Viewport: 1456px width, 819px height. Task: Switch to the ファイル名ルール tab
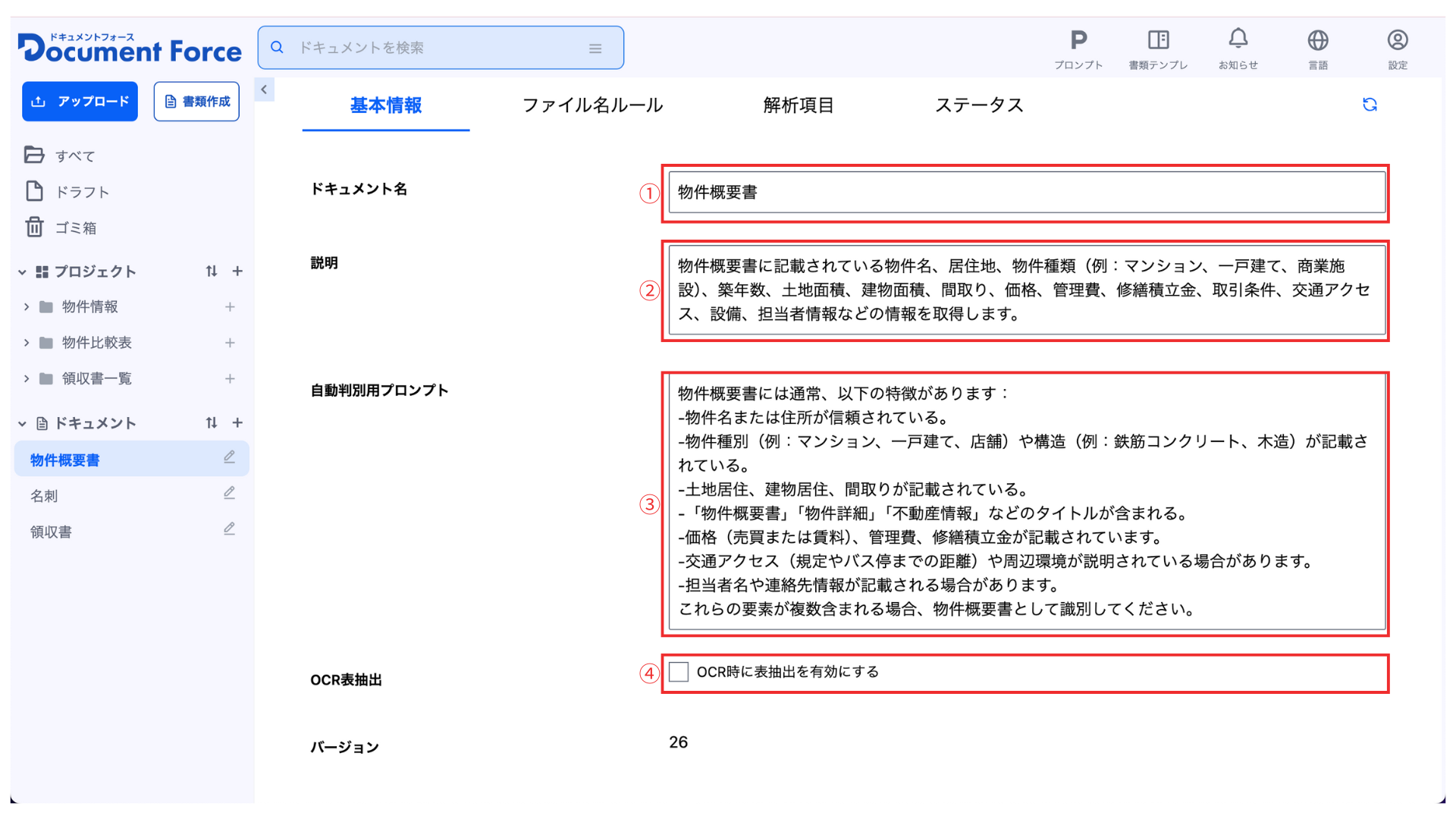[x=592, y=105]
